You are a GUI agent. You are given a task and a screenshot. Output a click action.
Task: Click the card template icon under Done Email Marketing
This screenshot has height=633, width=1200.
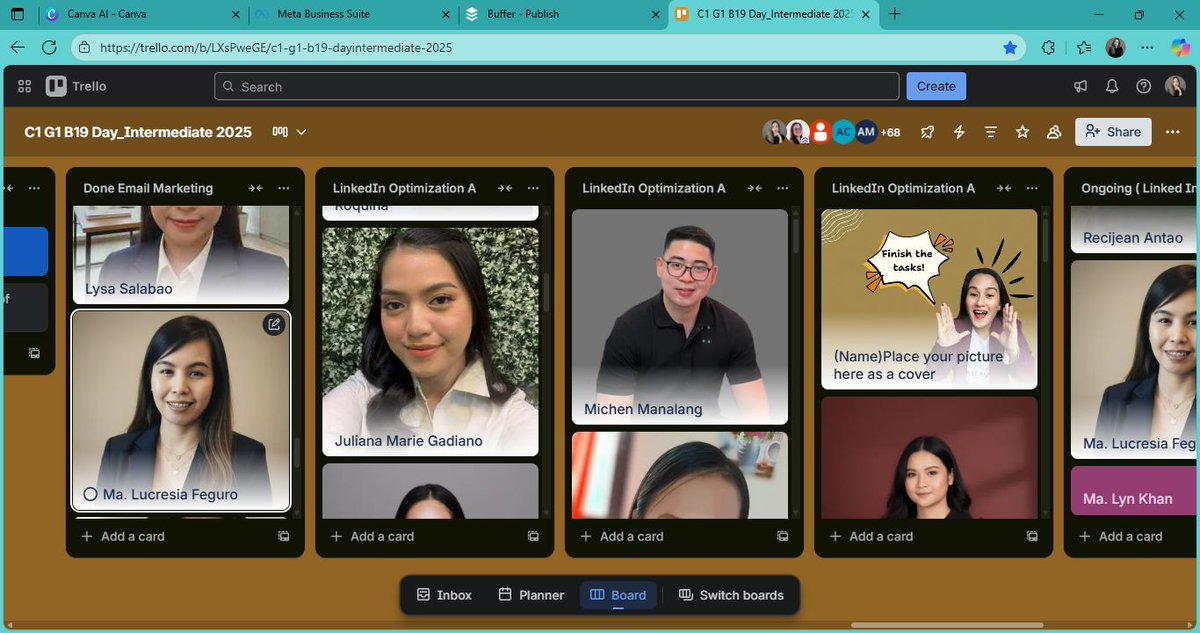[283, 536]
